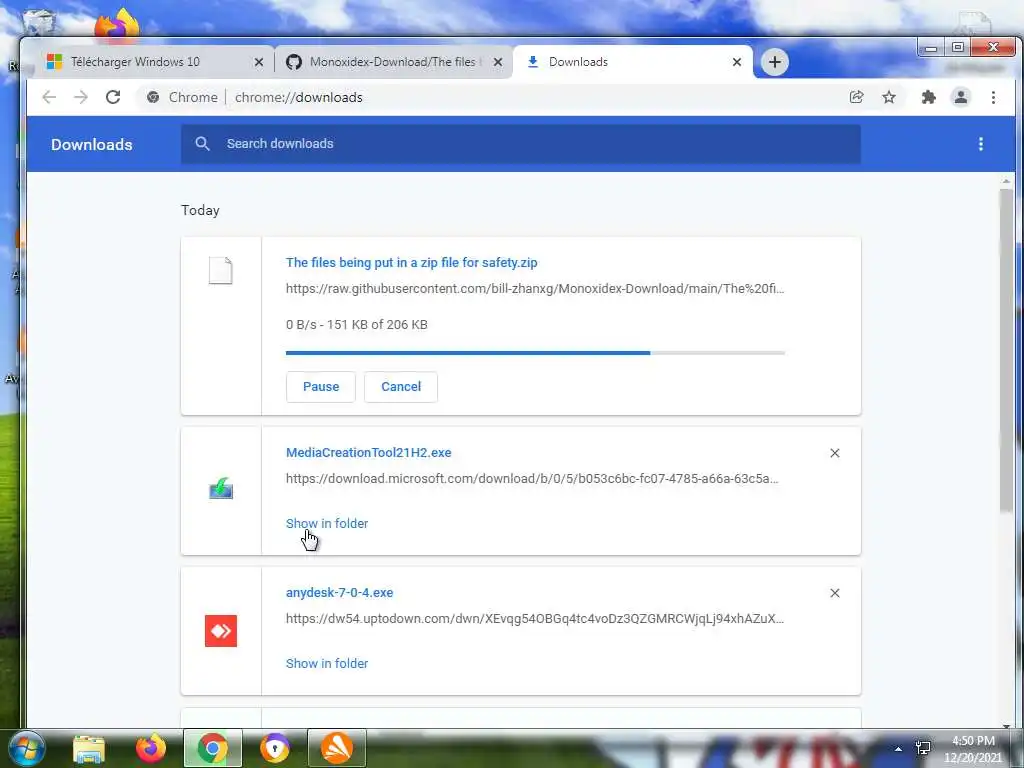Click the Today date heading
The height and width of the screenshot is (768, 1024).
pos(200,210)
